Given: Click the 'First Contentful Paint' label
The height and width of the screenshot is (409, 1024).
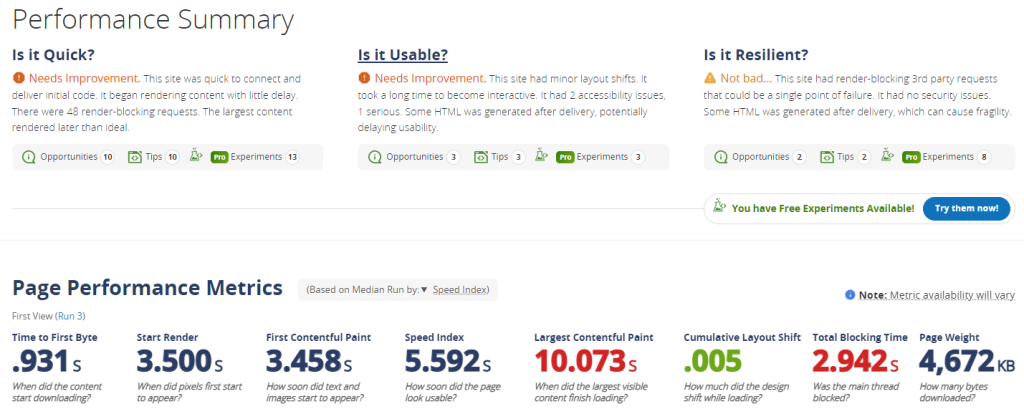Looking at the screenshot, I should tap(319, 338).
